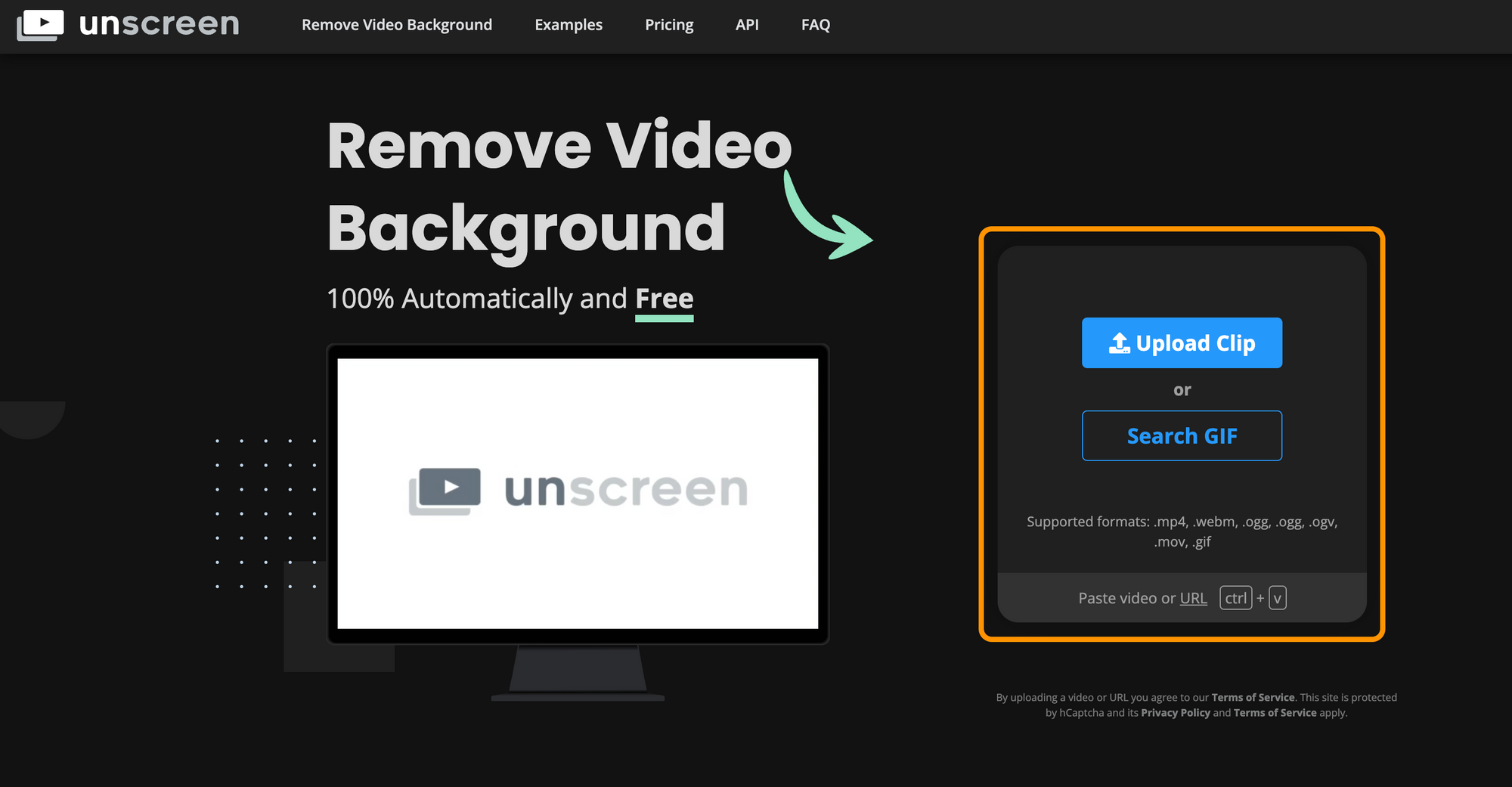Click the Upload Clip button
Screen dimensions: 1512x787
click(x=1182, y=342)
